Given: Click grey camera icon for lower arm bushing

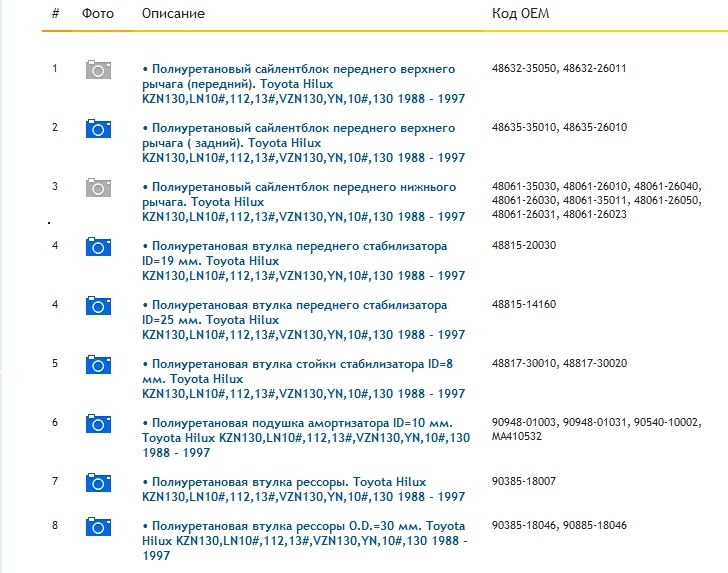Looking at the screenshot, I should [x=98, y=188].
